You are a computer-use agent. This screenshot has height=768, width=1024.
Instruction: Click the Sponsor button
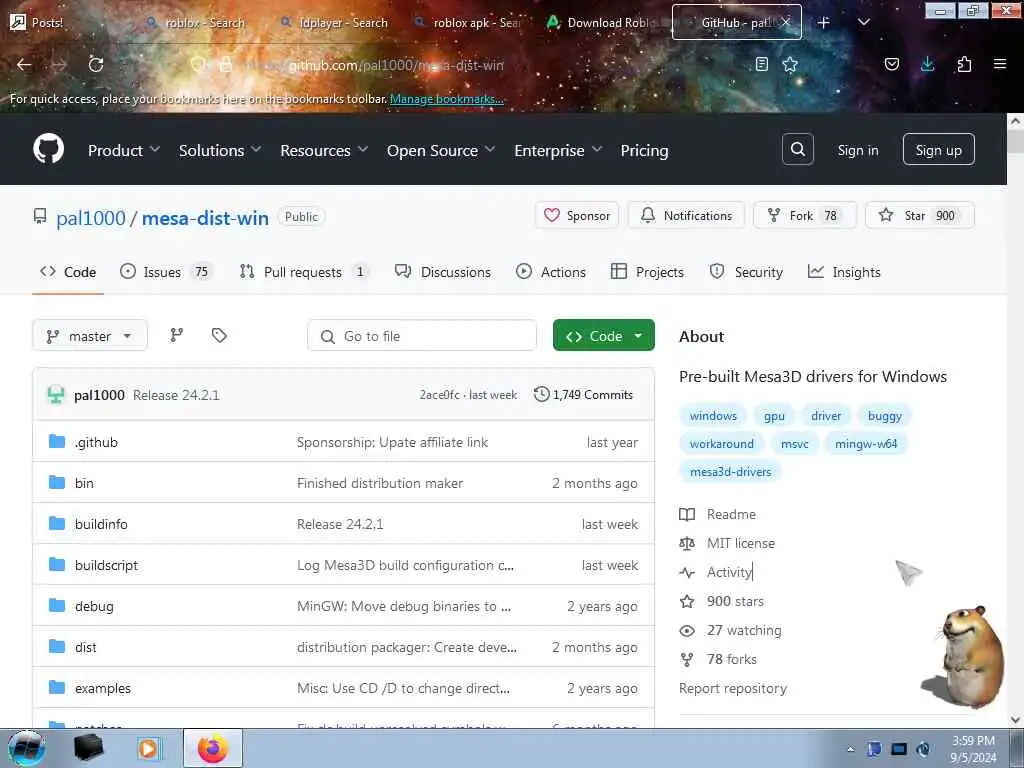(577, 215)
